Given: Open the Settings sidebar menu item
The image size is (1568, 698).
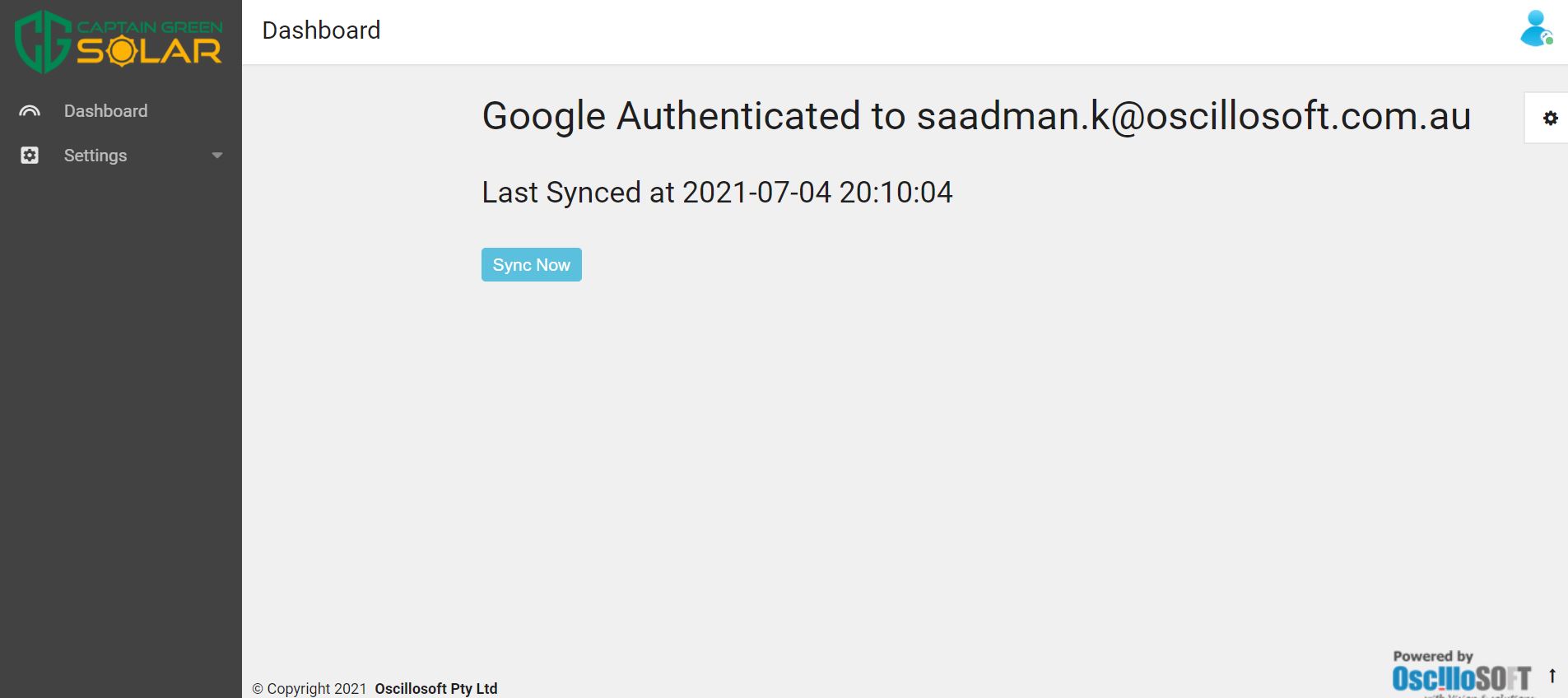Looking at the screenshot, I should [95, 156].
